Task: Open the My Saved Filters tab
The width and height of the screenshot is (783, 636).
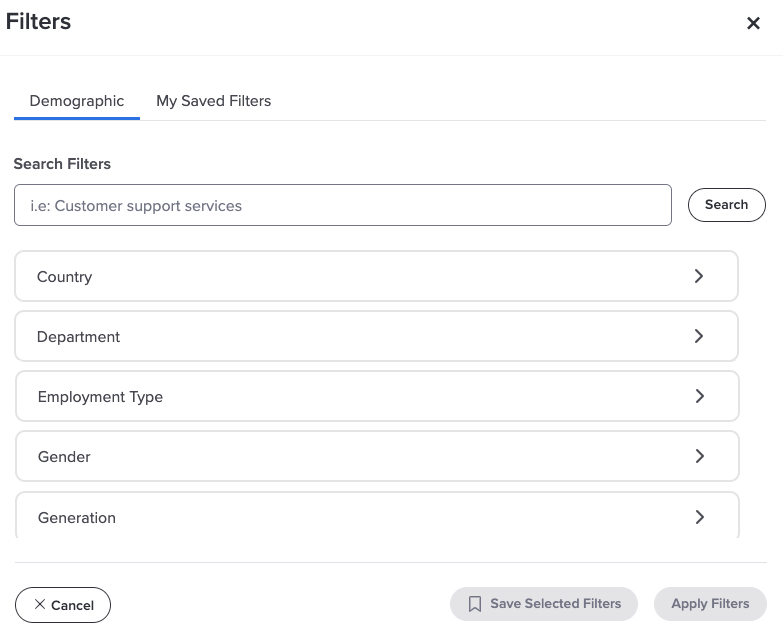Action: (x=213, y=101)
